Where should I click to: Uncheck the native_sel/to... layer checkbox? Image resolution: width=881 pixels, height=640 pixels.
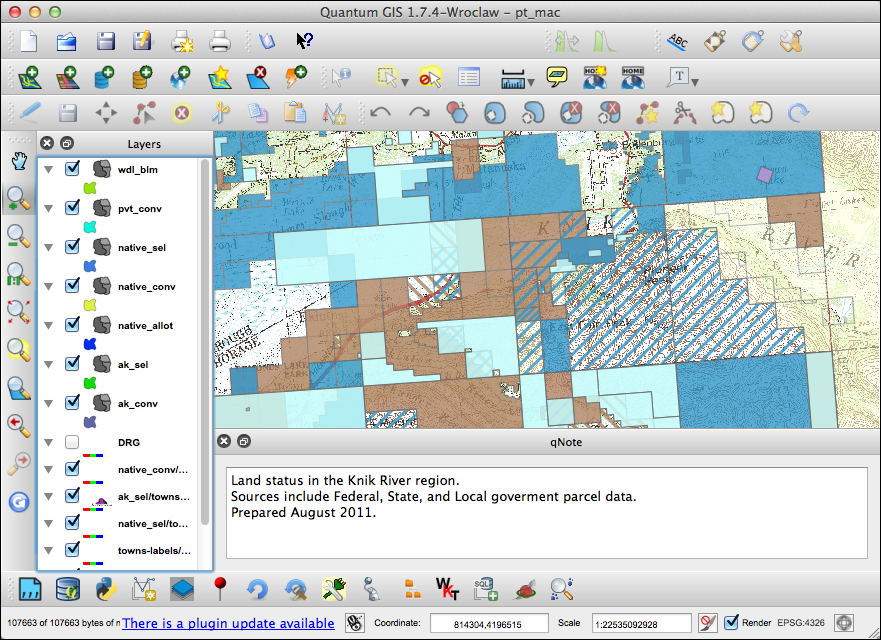coord(72,523)
